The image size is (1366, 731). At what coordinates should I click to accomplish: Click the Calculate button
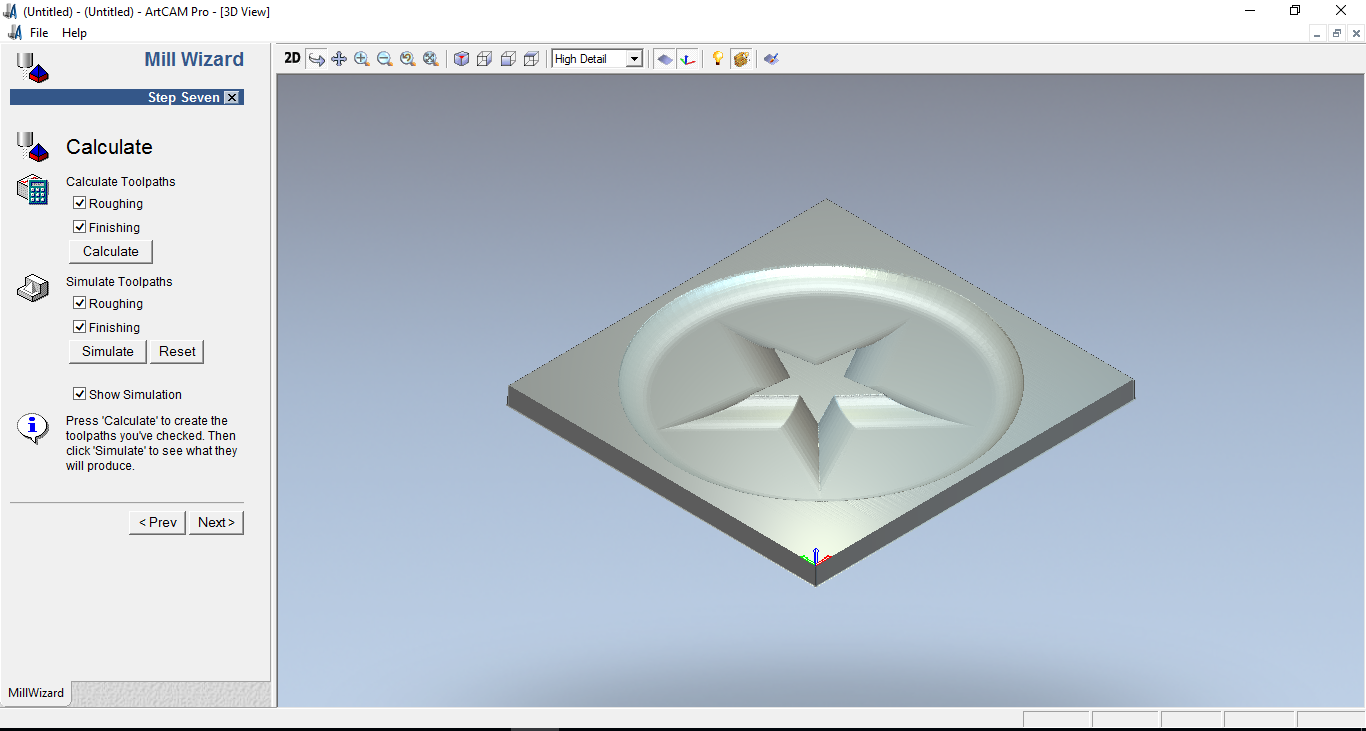[111, 251]
